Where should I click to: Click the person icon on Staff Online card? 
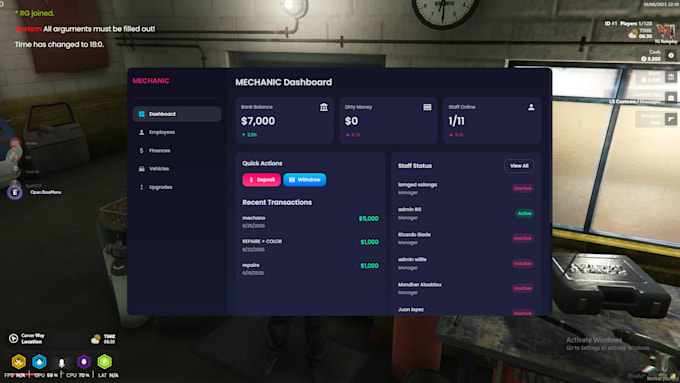pyautogui.click(x=531, y=107)
